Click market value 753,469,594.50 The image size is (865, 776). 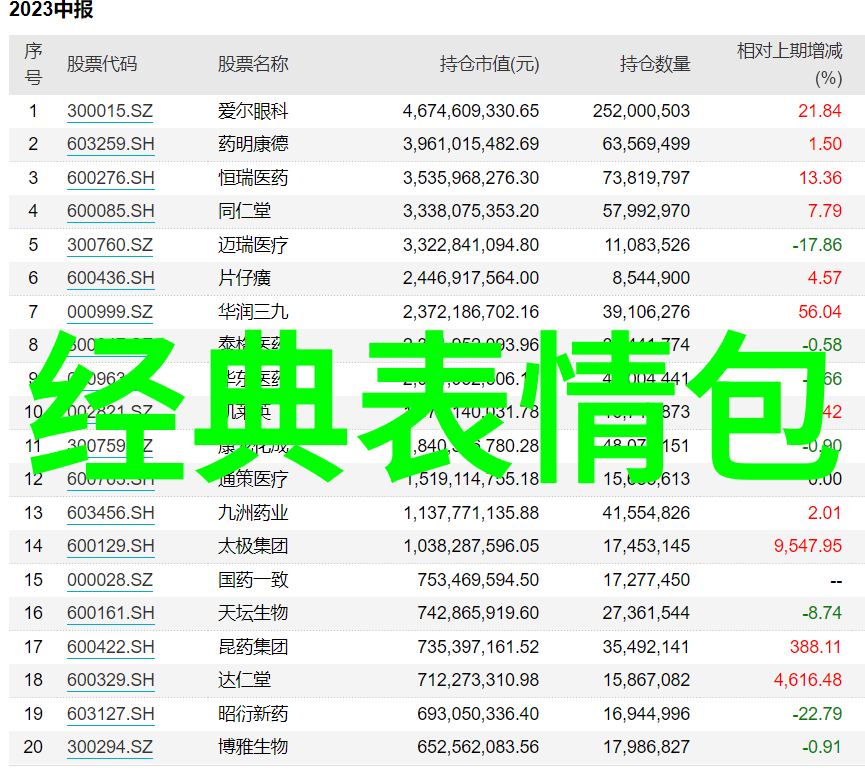pyautogui.click(x=478, y=580)
